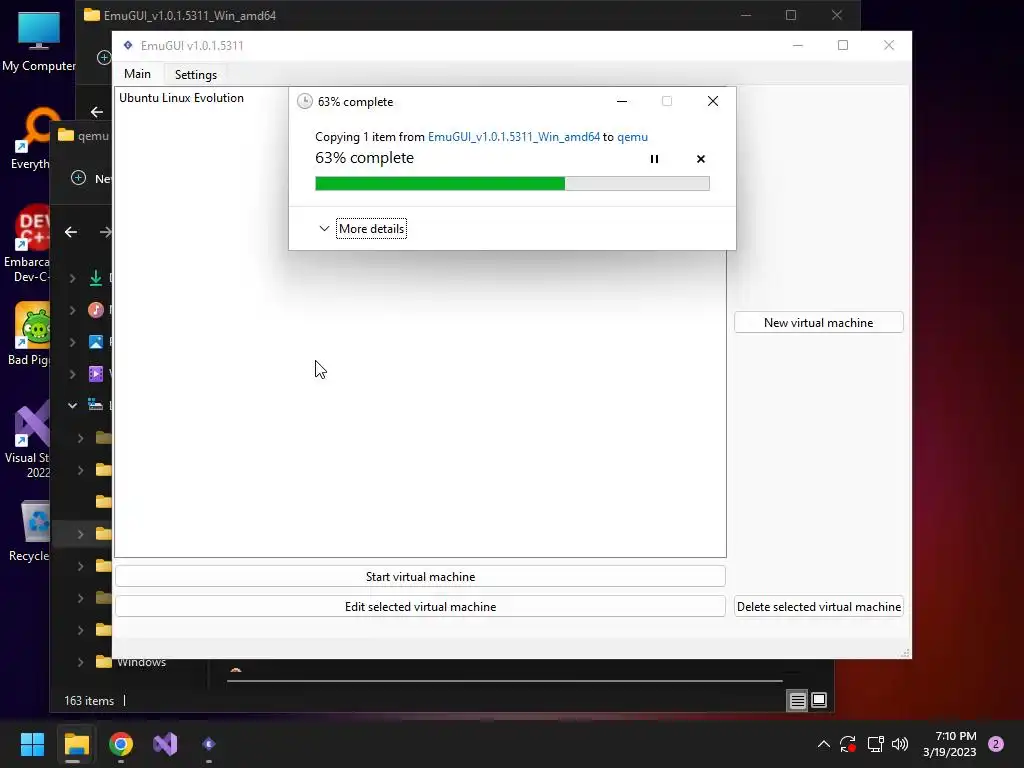Click Start virtual machine button
Screen dimensions: 1024x768
[421, 577]
